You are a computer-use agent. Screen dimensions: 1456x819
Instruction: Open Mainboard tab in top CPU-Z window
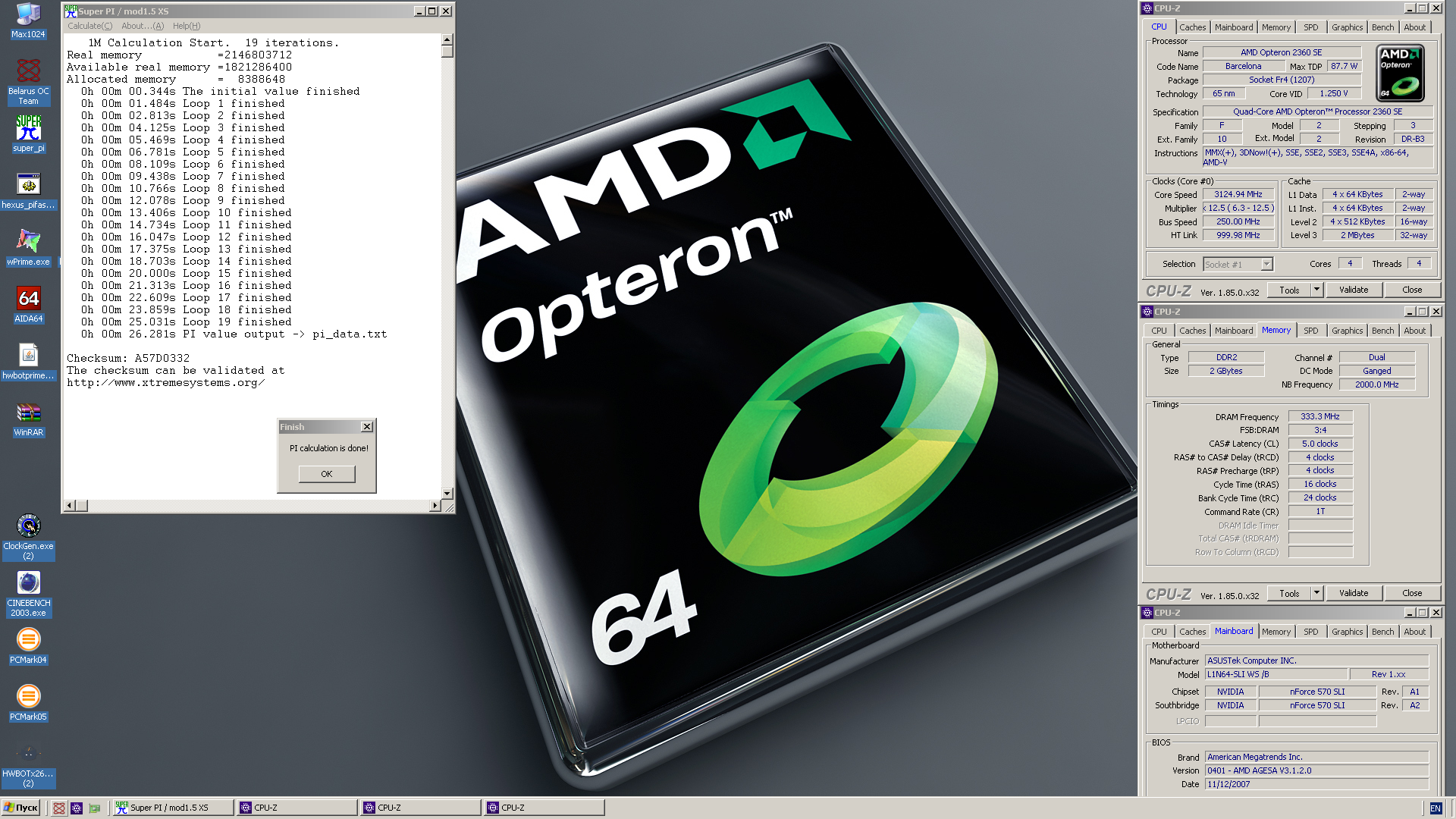coord(1234,27)
